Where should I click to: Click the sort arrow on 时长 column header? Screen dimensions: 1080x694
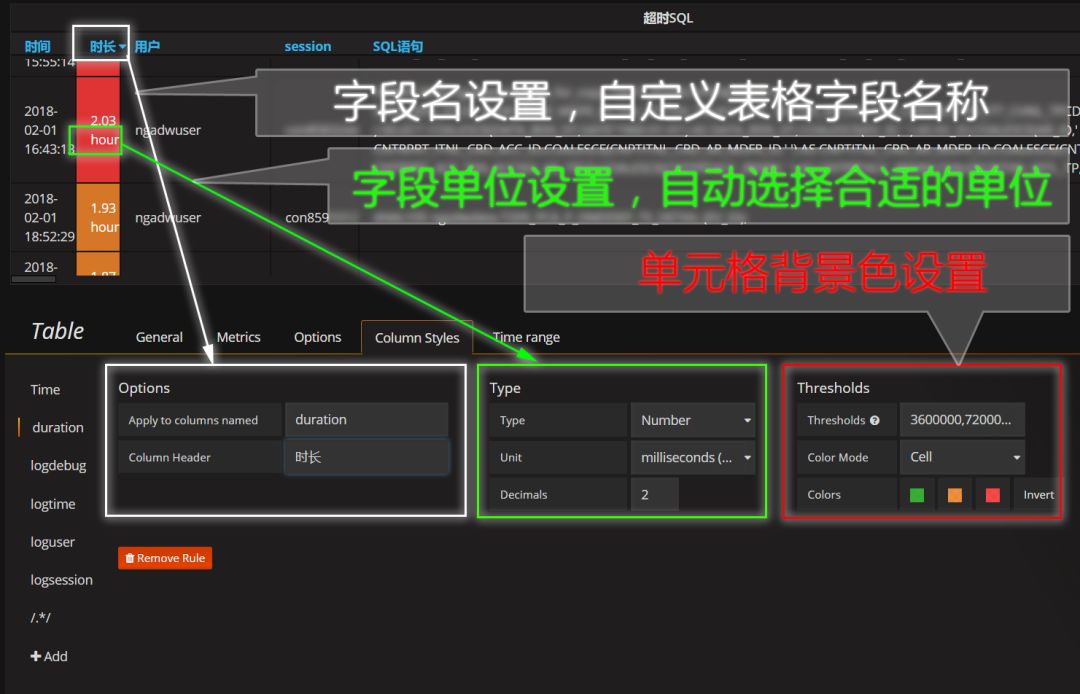click(122, 47)
